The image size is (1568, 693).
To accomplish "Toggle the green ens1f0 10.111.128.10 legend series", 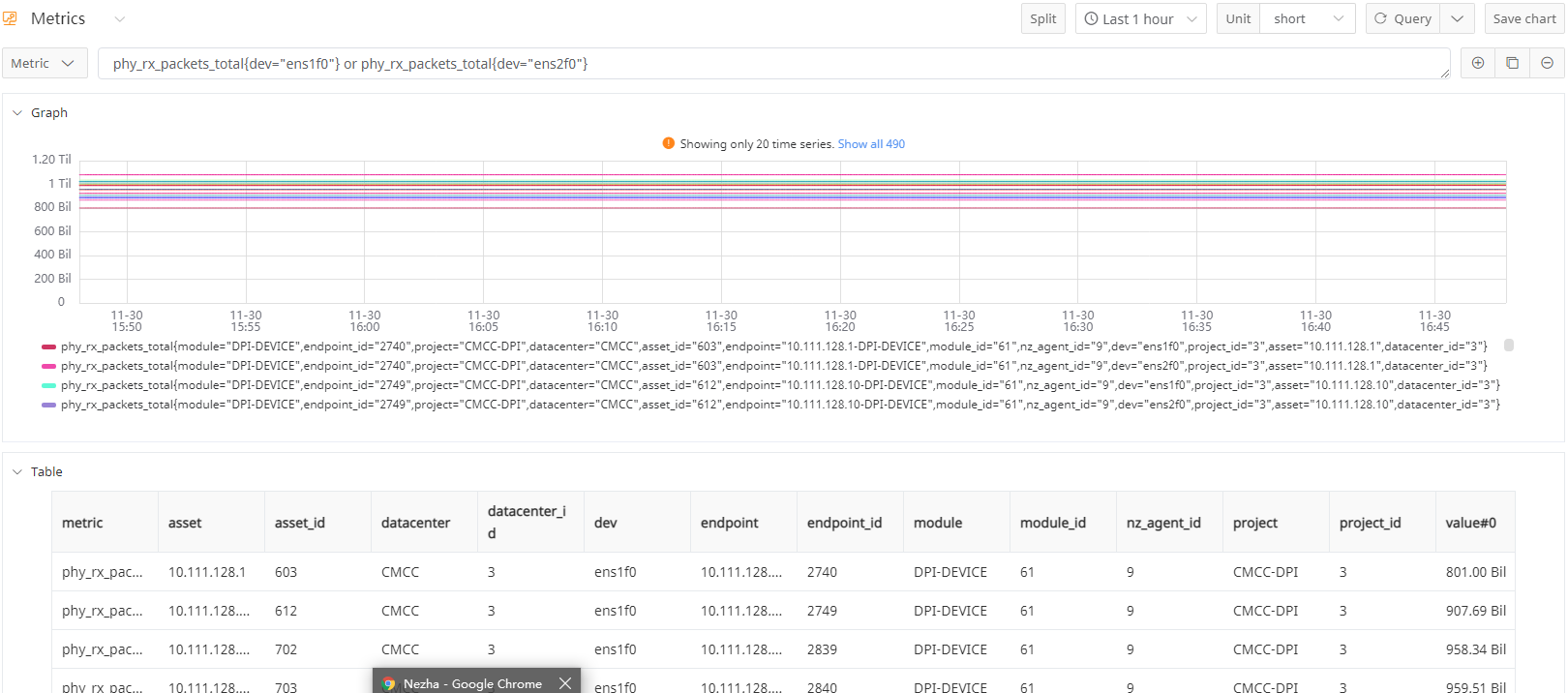I will [48, 385].
